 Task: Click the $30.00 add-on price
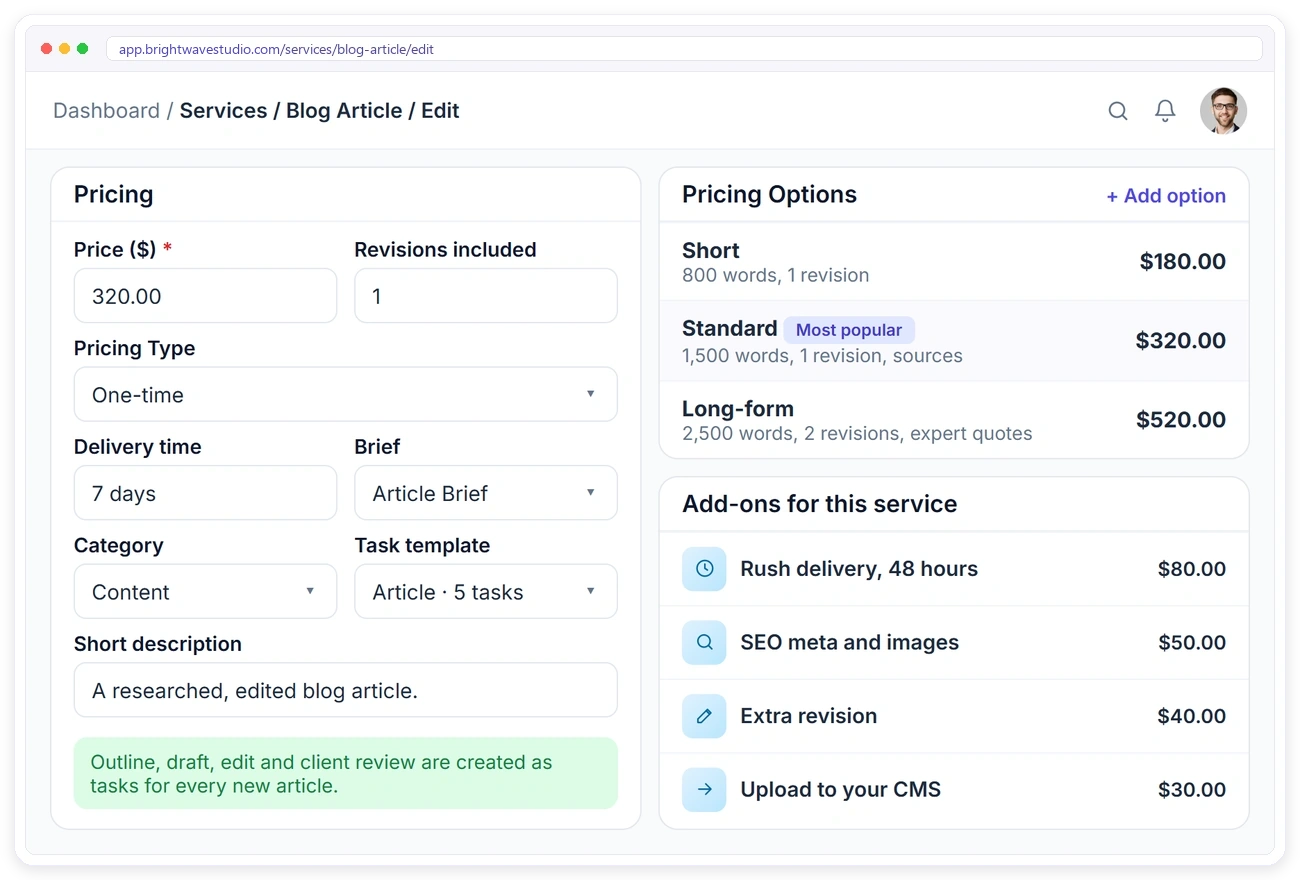(1192, 790)
